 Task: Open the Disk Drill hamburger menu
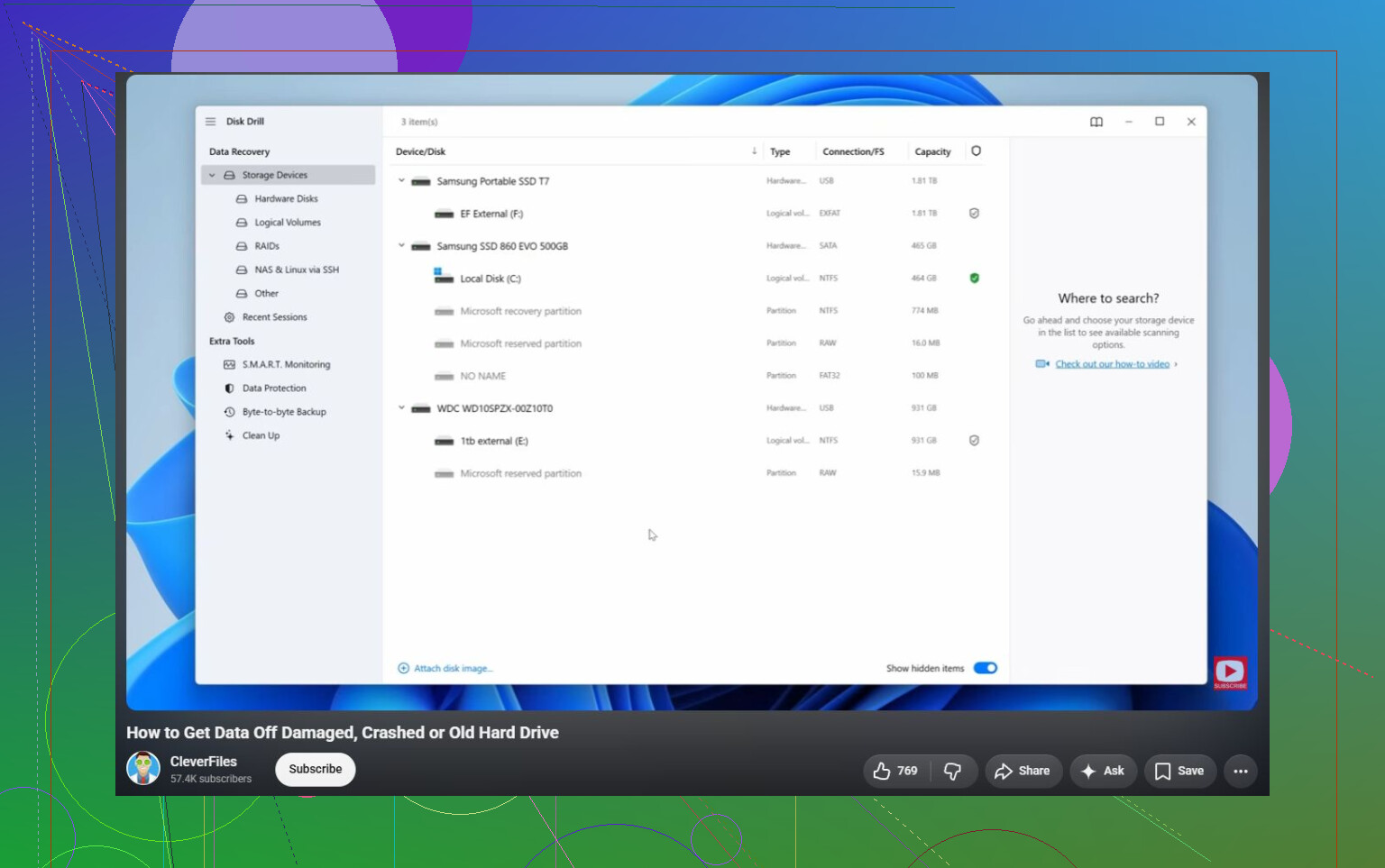(210, 122)
